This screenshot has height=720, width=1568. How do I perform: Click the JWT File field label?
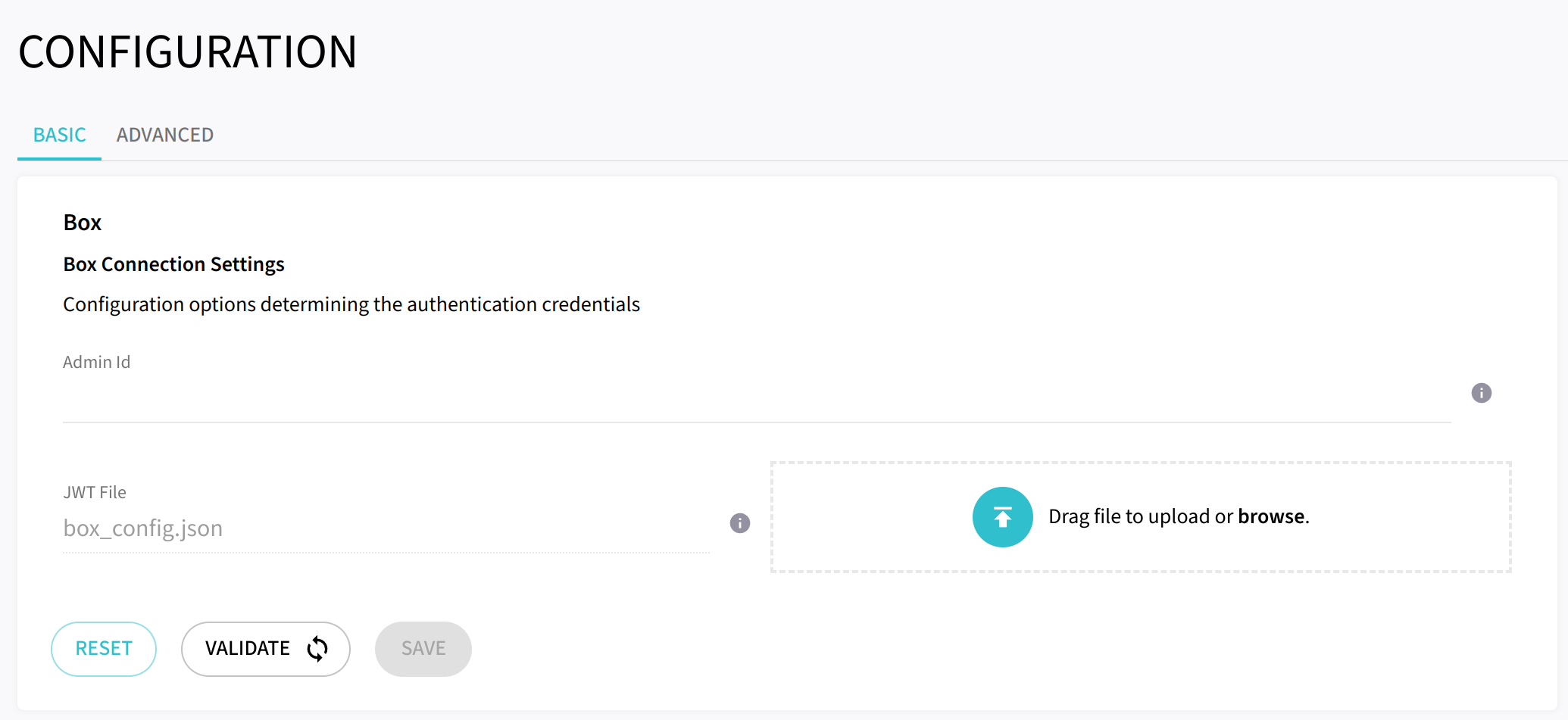[x=95, y=493]
